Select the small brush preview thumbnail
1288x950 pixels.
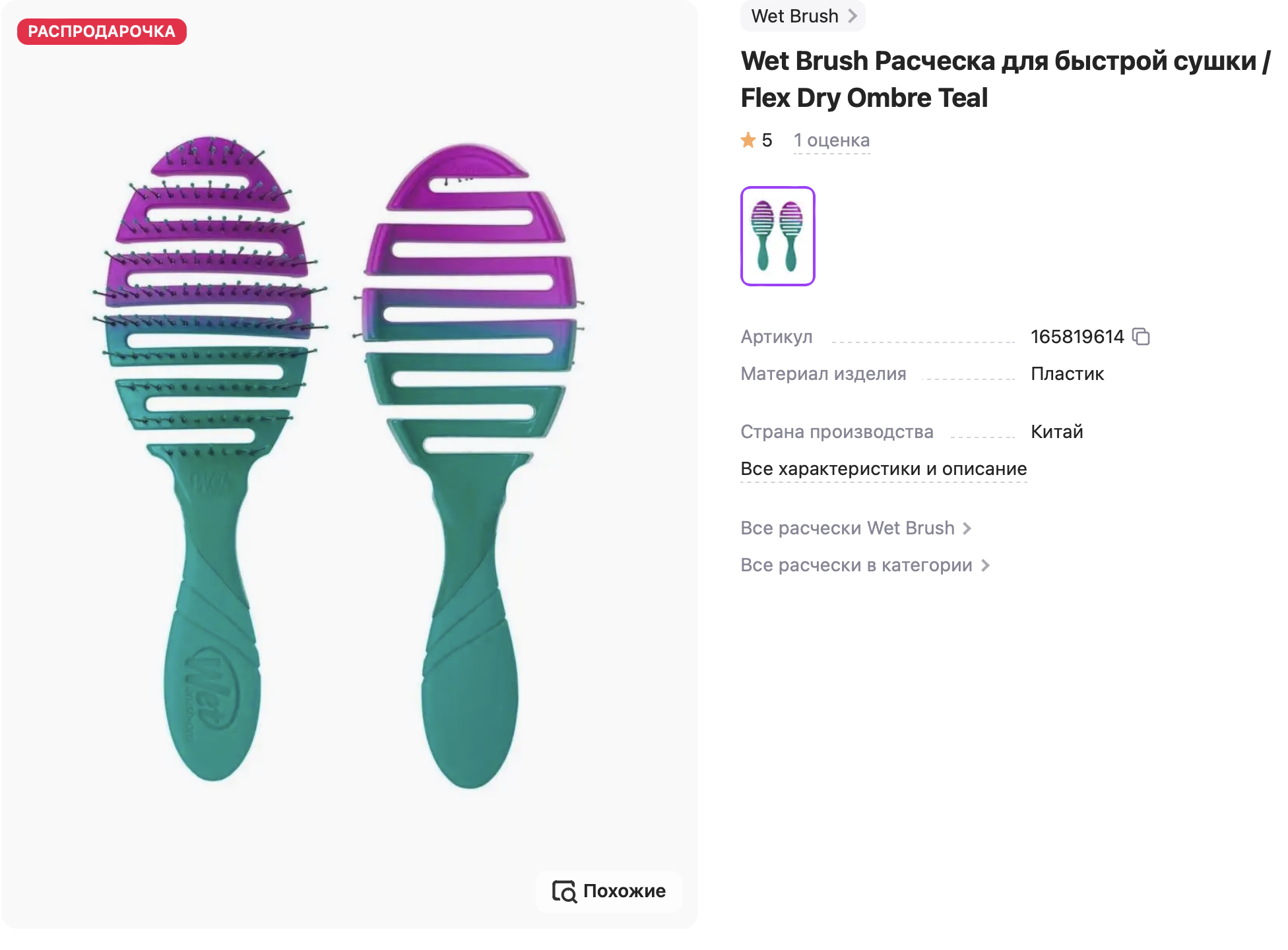tap(778, 236)
